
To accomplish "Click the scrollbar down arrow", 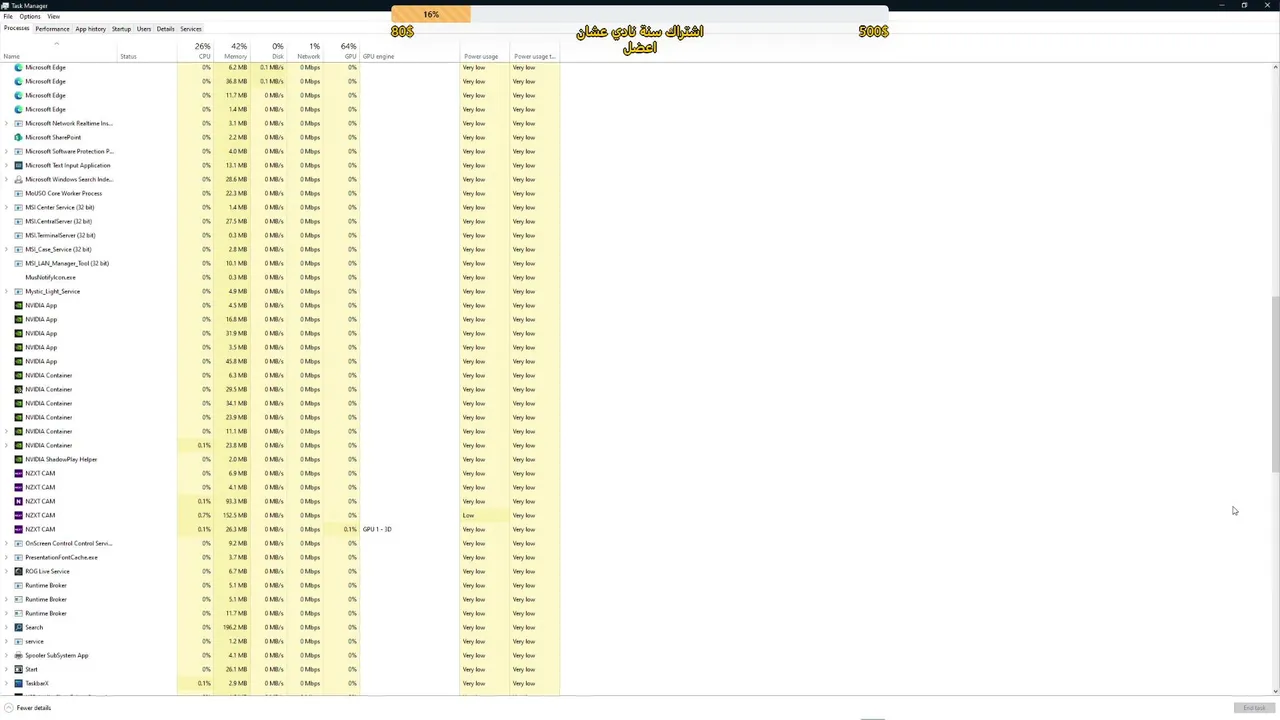I will [x=1275, y=691].
